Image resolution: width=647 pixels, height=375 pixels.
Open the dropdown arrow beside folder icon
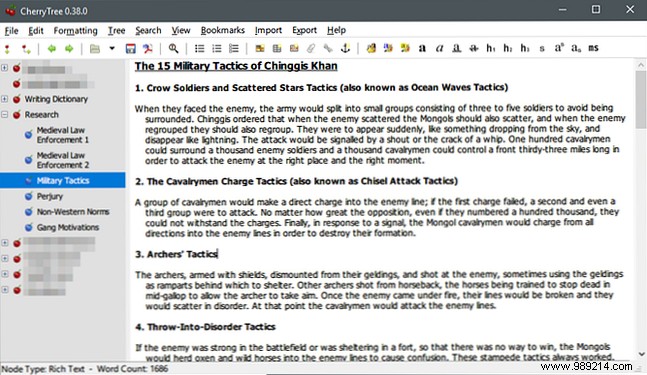click(112, 48)
